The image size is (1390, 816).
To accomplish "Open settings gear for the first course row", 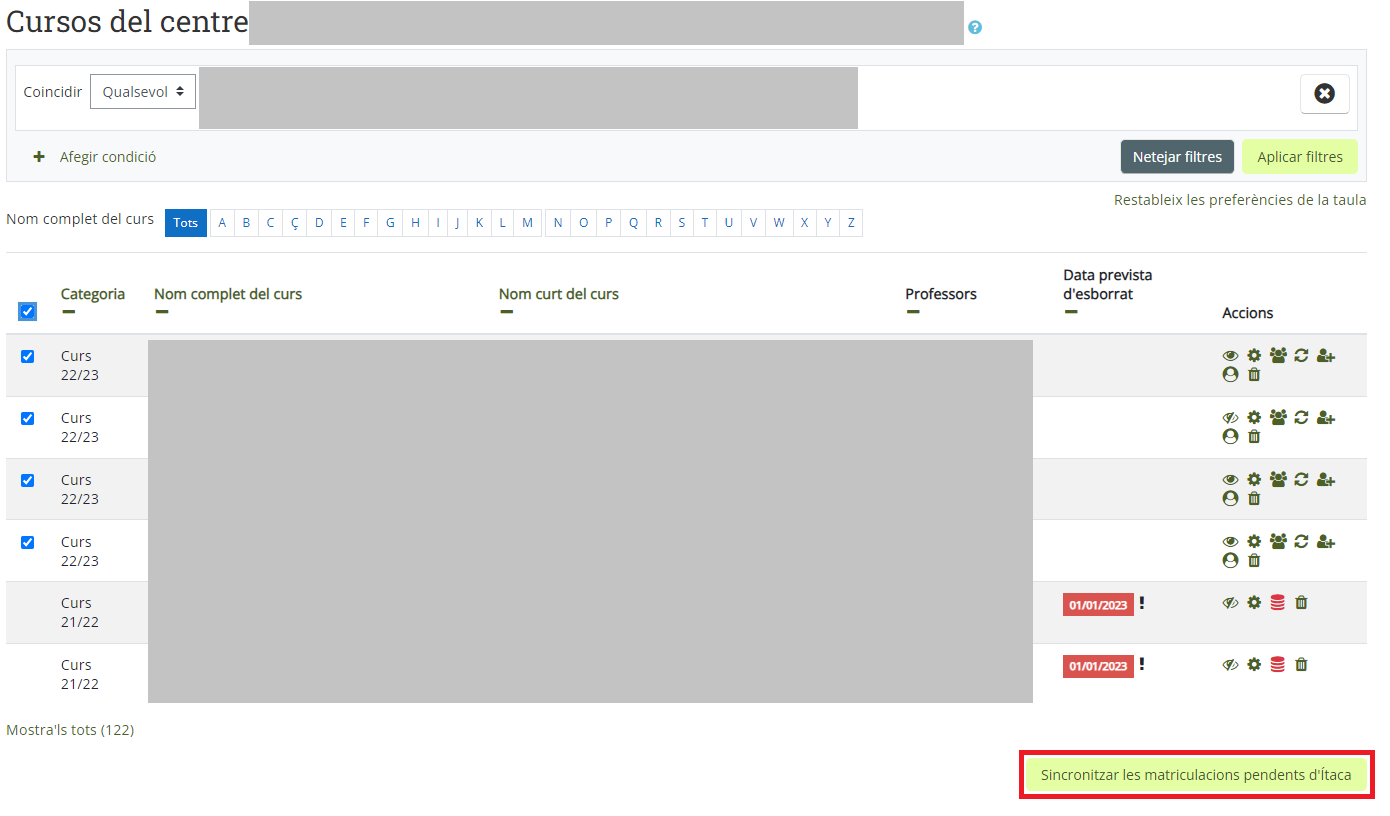I will [x=1254, y=356].
